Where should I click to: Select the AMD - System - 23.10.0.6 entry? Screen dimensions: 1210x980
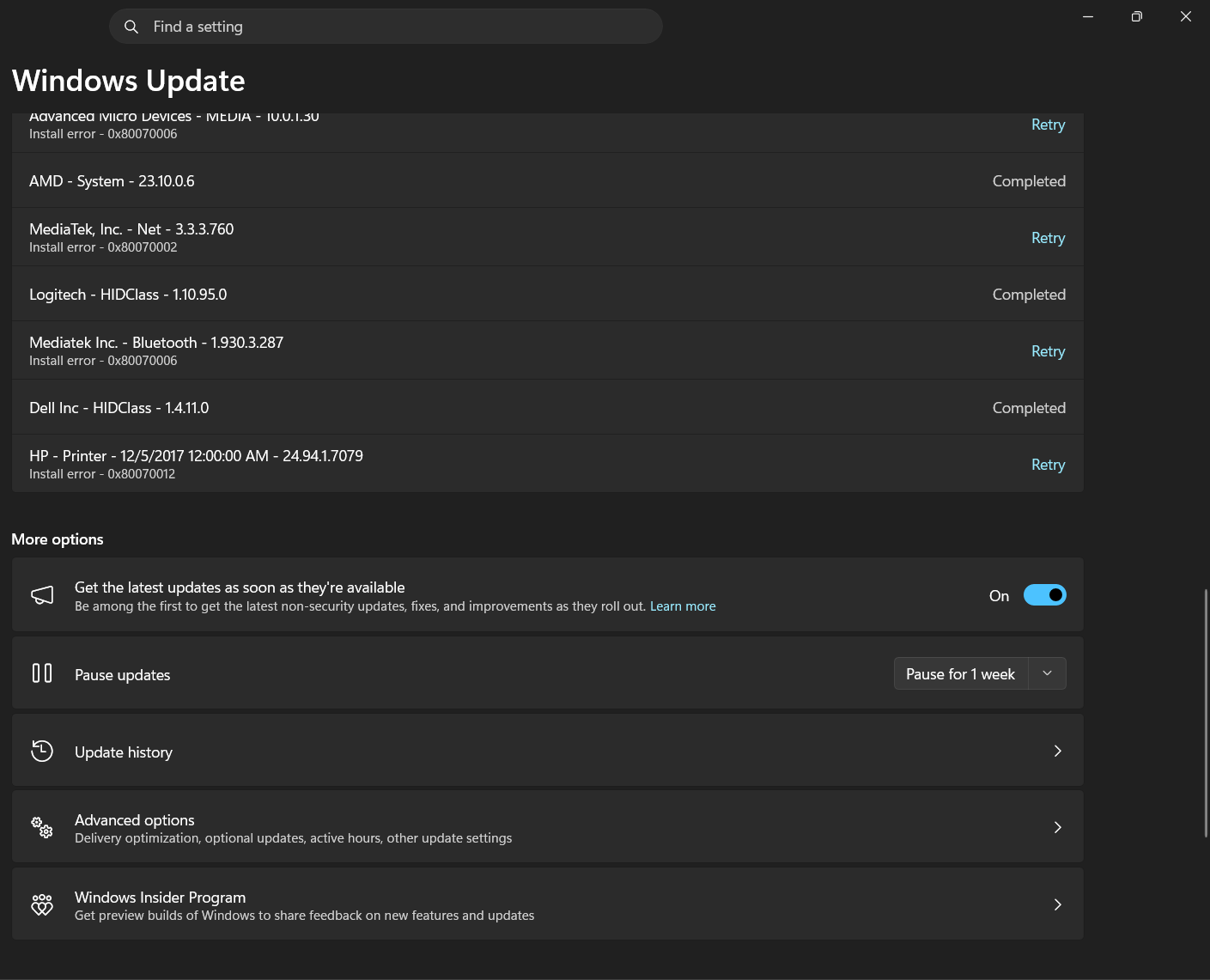click(x=548, y=181)
